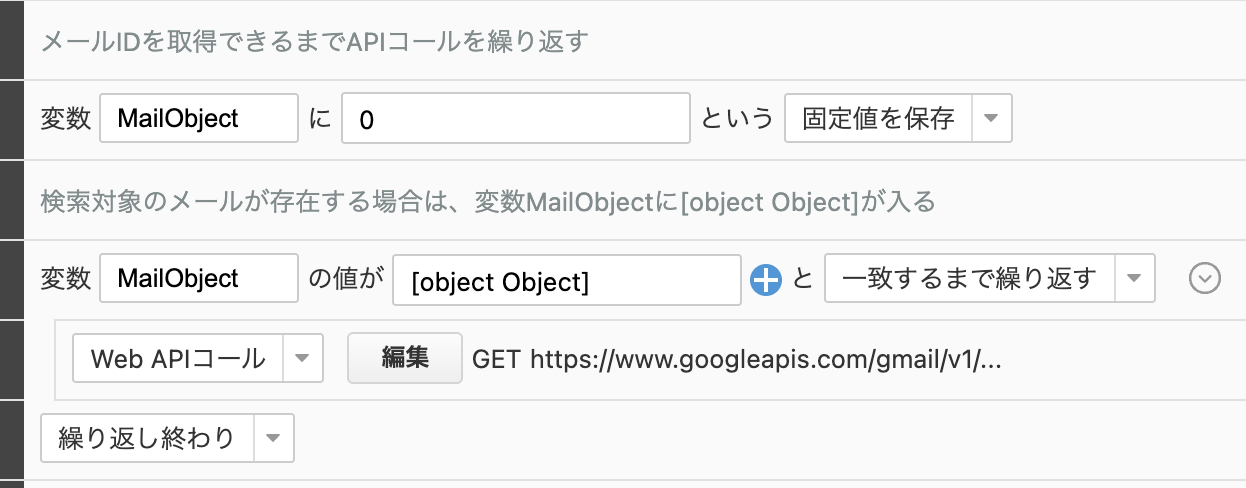Viewport: 1246px width, 488px height.
Task: Click the dark handle of the 繰り返し終わり row
Action: (11, 439)
